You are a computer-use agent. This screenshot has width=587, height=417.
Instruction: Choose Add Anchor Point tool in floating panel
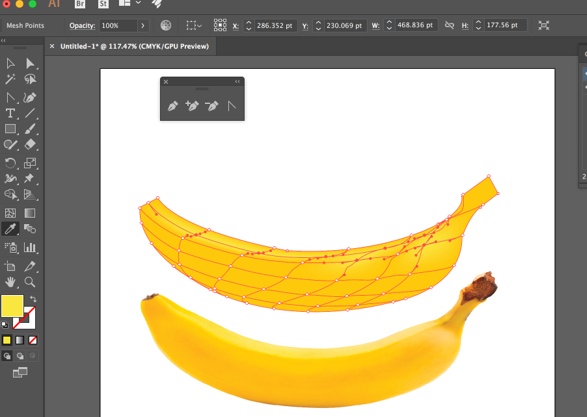pos(192,106)
